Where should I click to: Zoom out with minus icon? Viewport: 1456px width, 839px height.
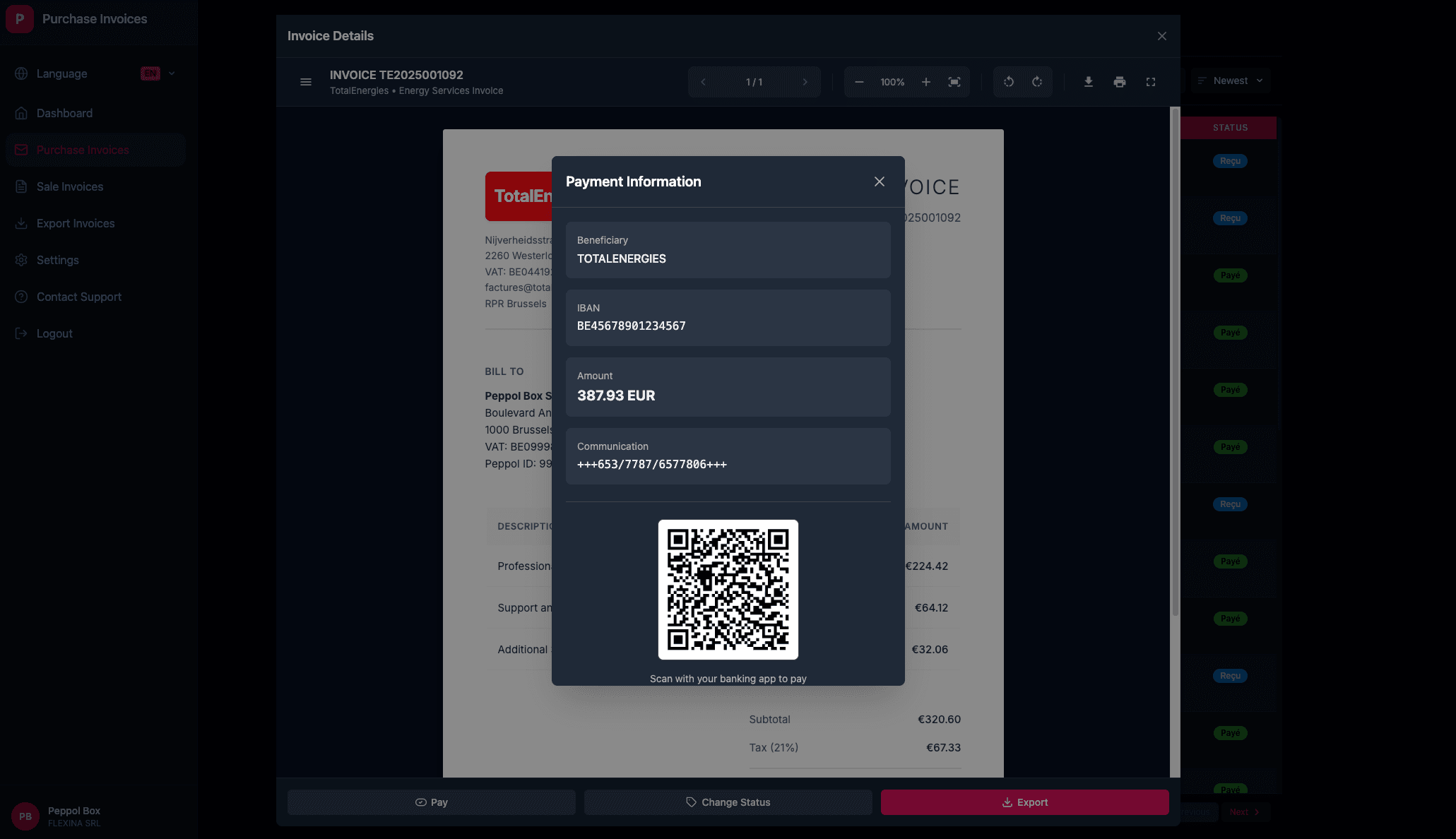pos(859,82)
